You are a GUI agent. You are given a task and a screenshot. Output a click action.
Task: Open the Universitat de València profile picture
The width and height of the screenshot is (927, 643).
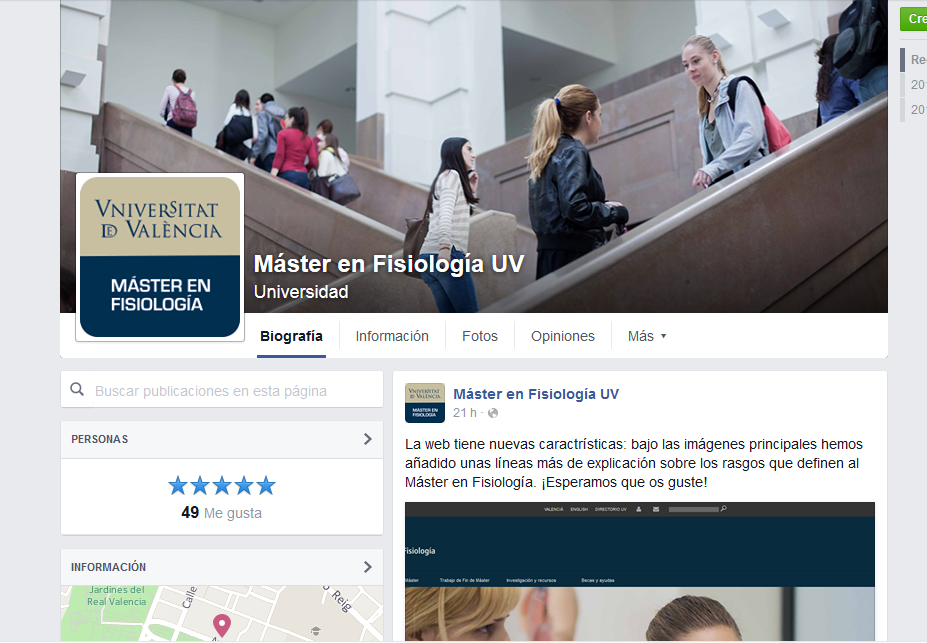coord(160,257)
